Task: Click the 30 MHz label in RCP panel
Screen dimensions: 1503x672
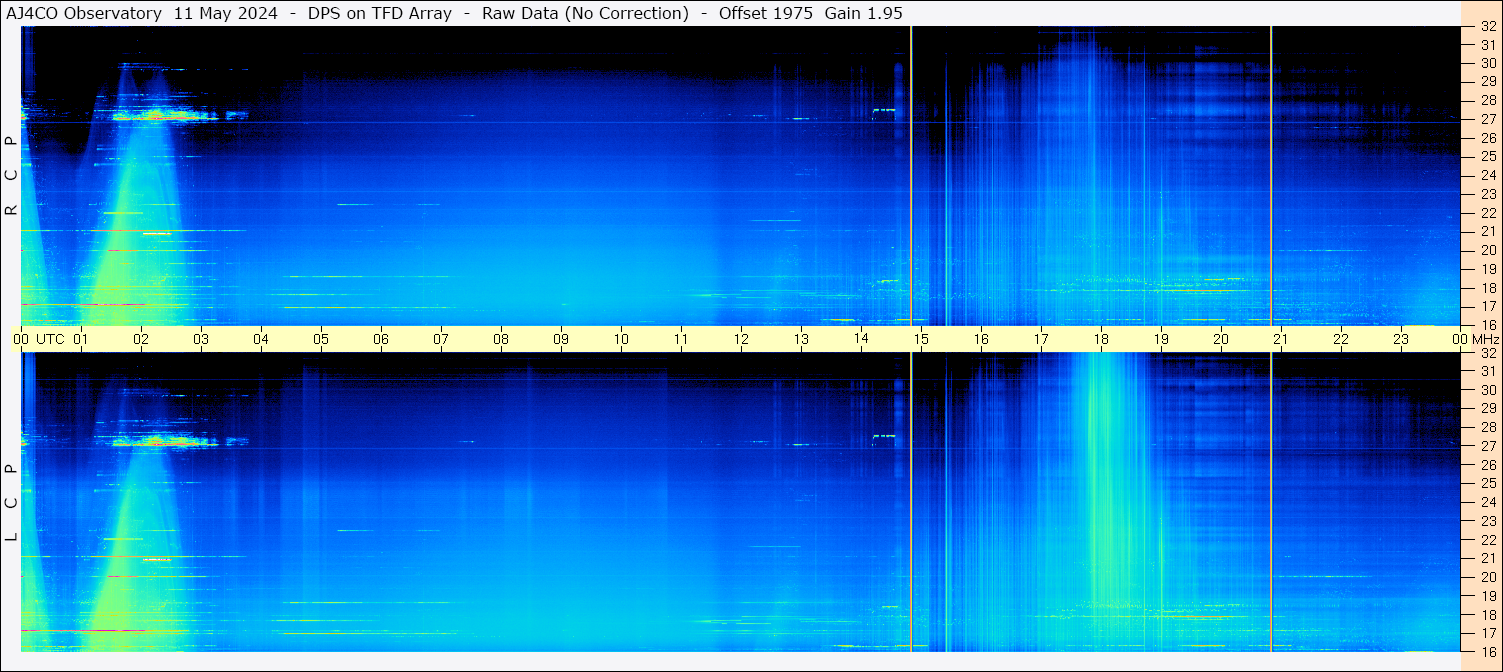Action: [1487, 63]
